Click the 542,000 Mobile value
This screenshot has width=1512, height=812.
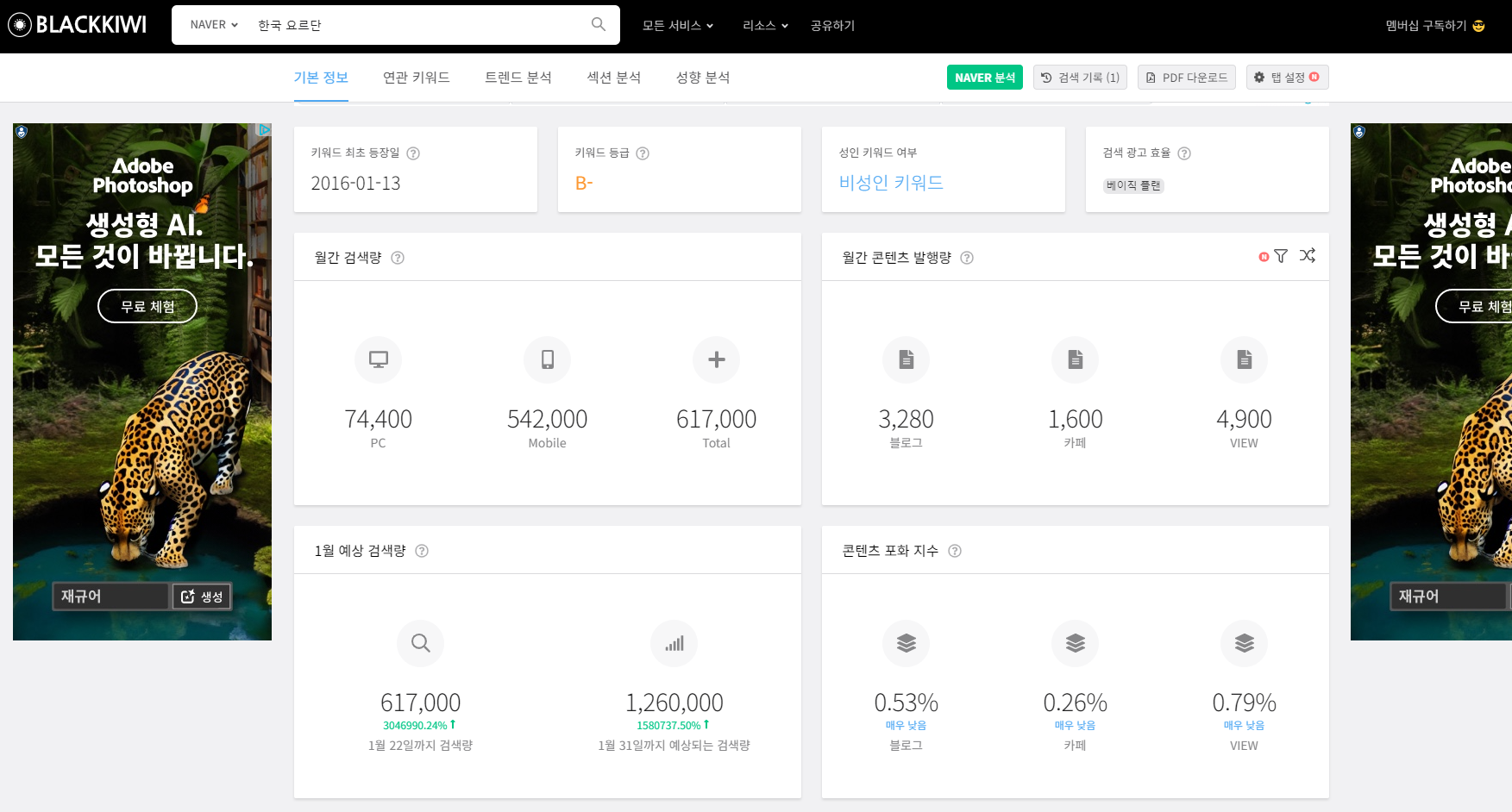pyautogui.click(x=547, y=419)
